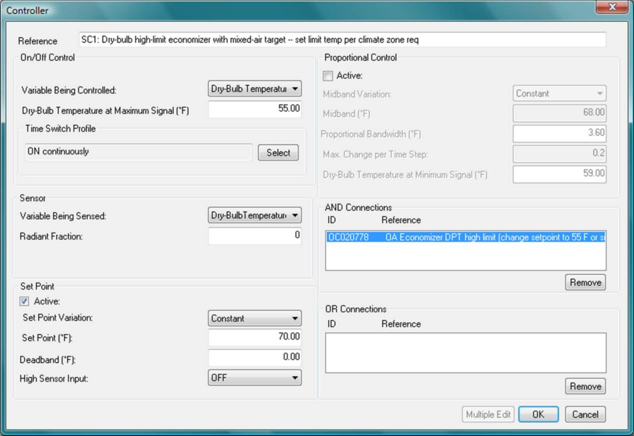Screen dimensions: 634x436
Task: Click the Proportional Bandwidth field
Action: coord(559,133)
